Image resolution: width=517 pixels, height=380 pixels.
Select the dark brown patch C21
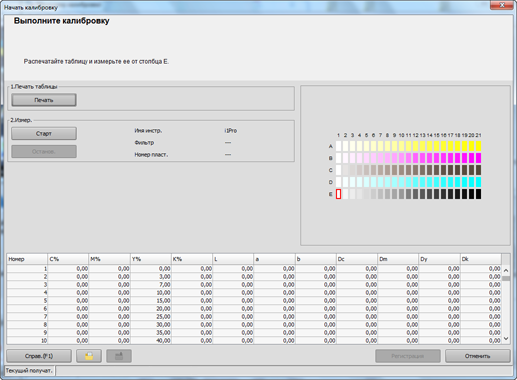tap(478, 170)
